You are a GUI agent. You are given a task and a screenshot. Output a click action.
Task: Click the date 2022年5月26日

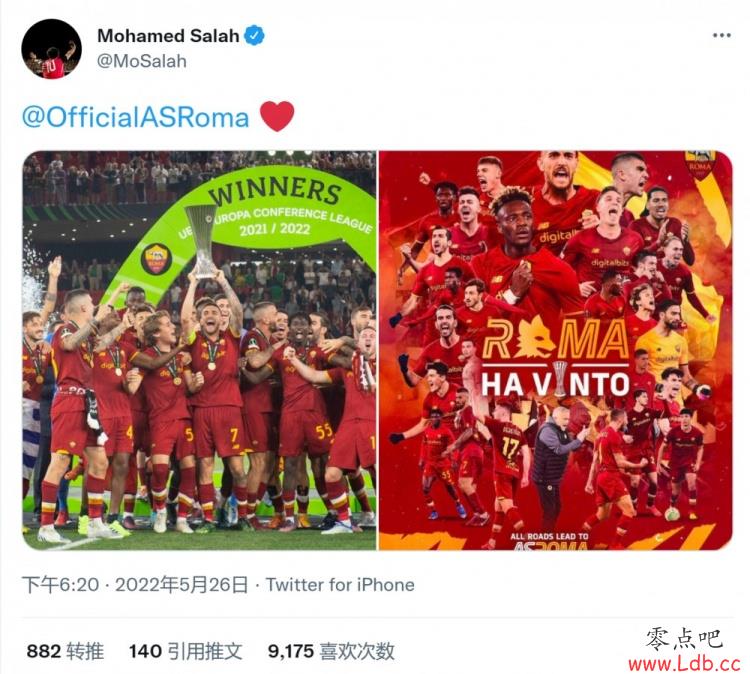[x=182, y=585]
